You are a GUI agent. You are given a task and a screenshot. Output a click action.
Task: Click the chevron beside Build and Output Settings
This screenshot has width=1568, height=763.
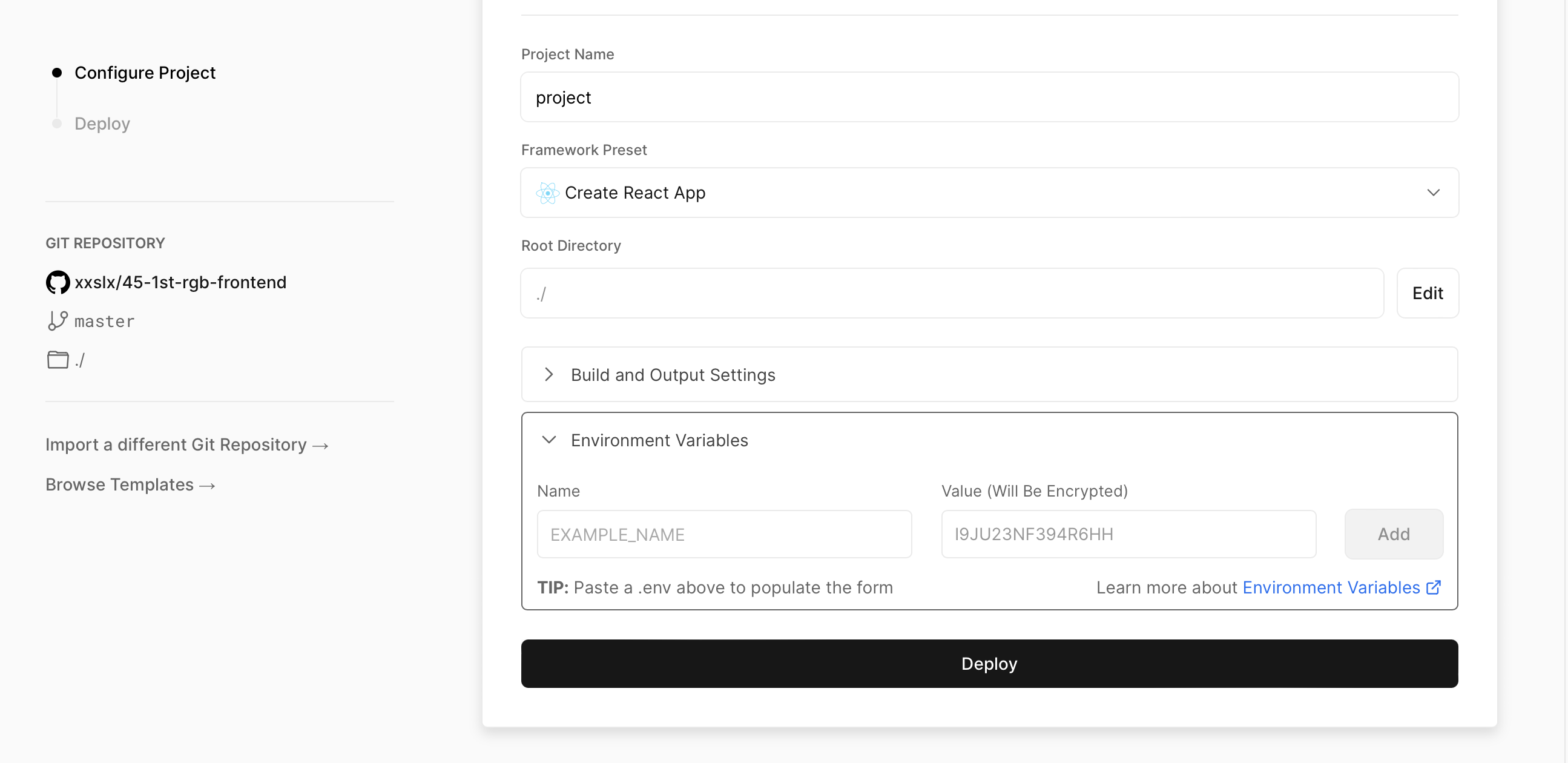[x=548, y=374]
